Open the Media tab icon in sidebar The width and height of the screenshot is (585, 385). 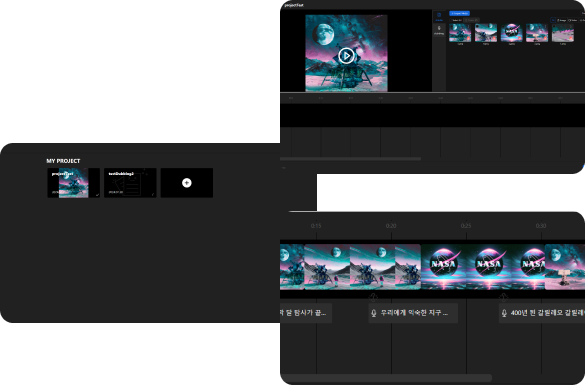coord(439,16)
